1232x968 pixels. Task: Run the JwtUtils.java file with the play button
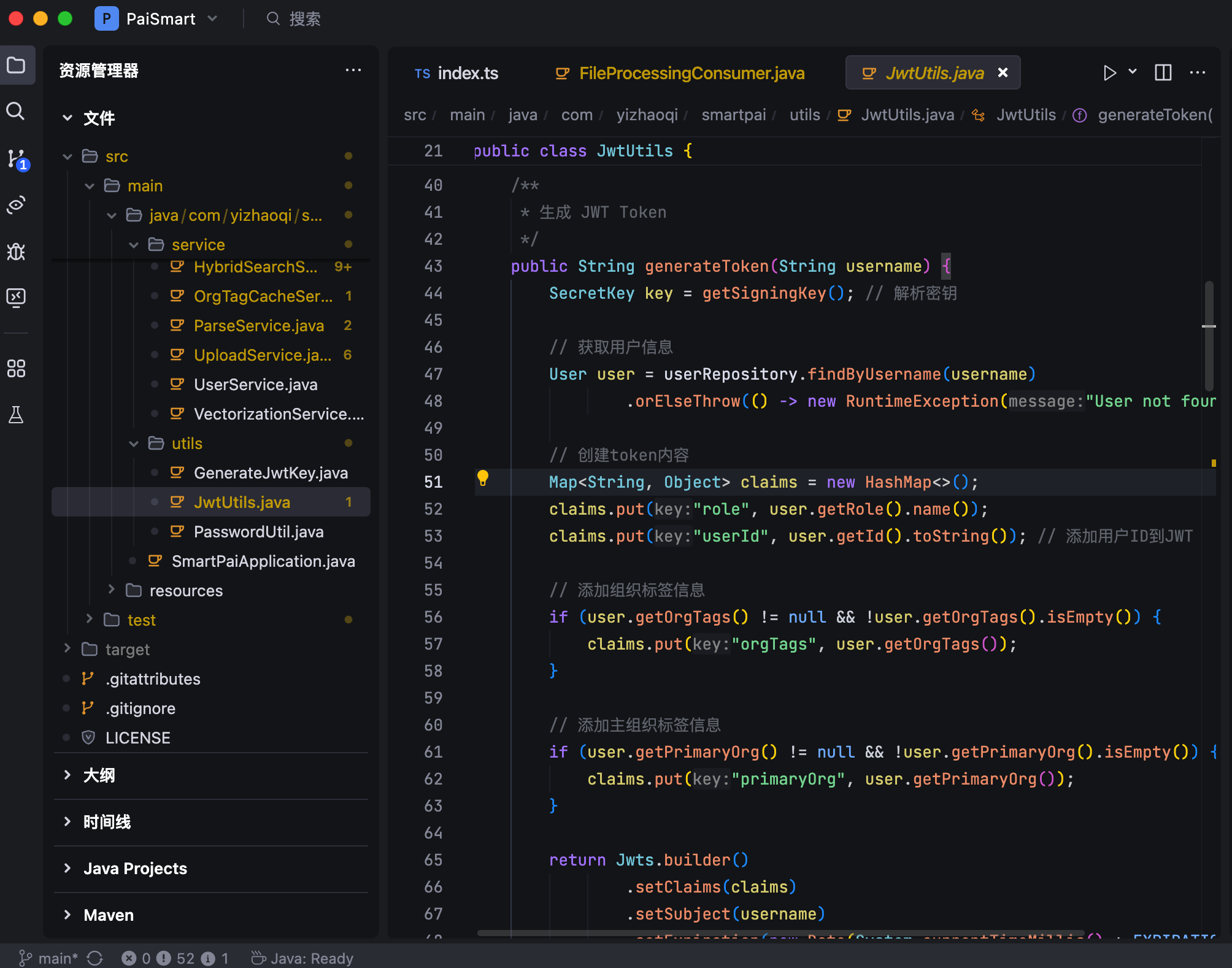(x=1109, y=73)
